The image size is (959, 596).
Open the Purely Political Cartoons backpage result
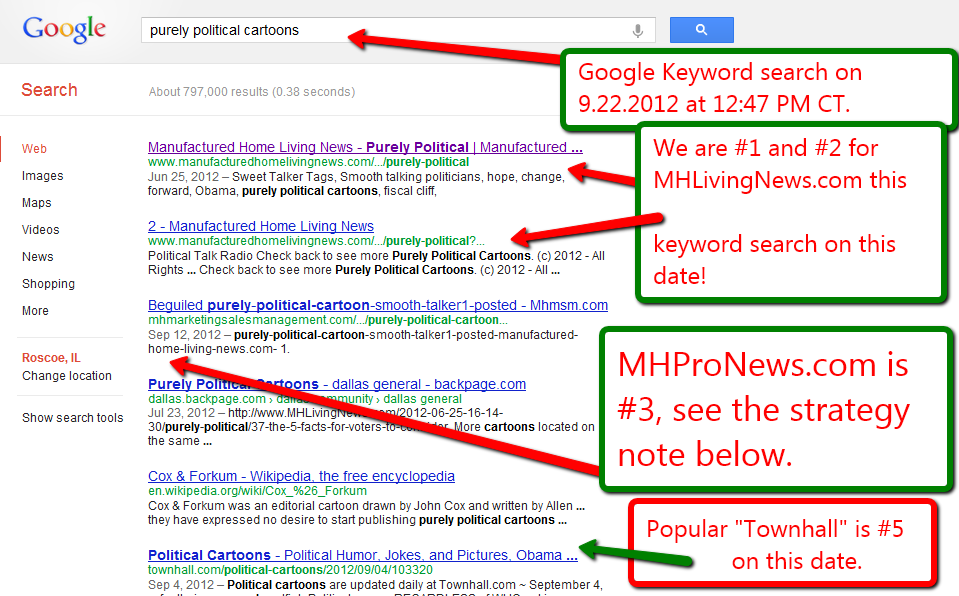[233, 384]
